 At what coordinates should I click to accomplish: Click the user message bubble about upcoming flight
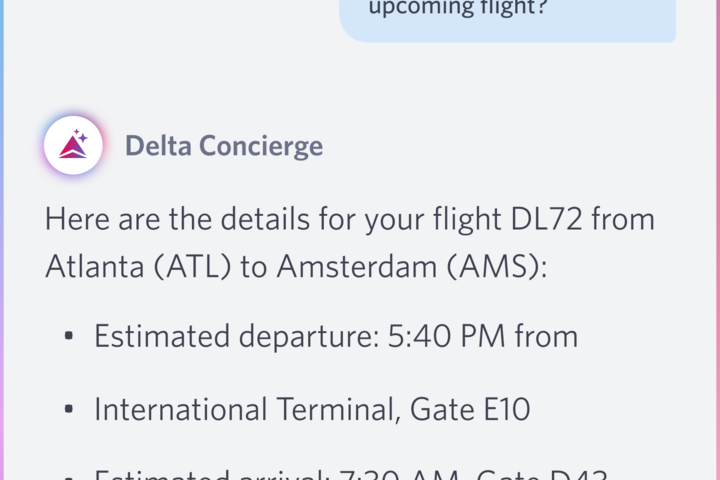click(x=508, y=14)
